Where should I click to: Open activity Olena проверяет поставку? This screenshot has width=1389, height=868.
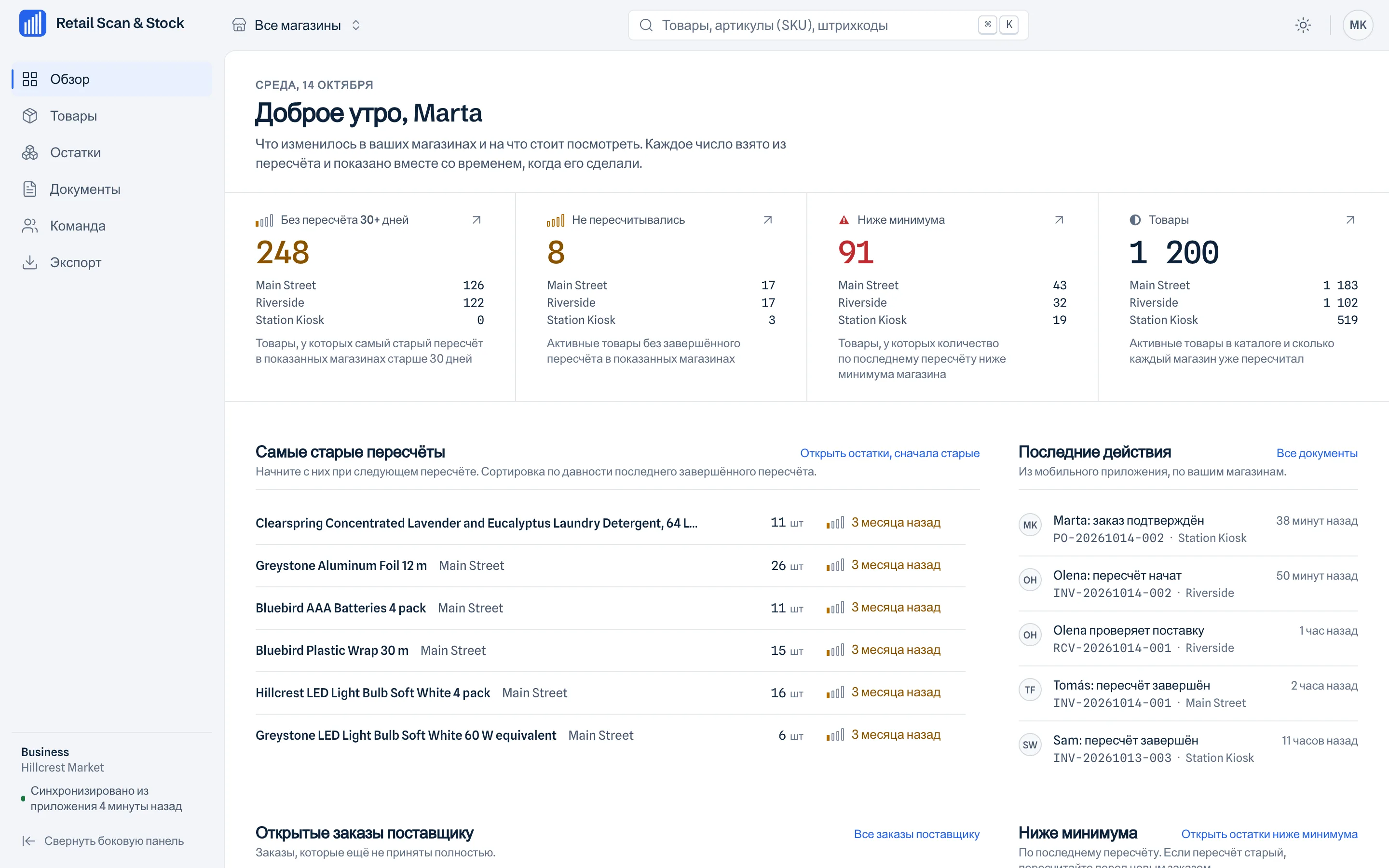[1187, 639]
